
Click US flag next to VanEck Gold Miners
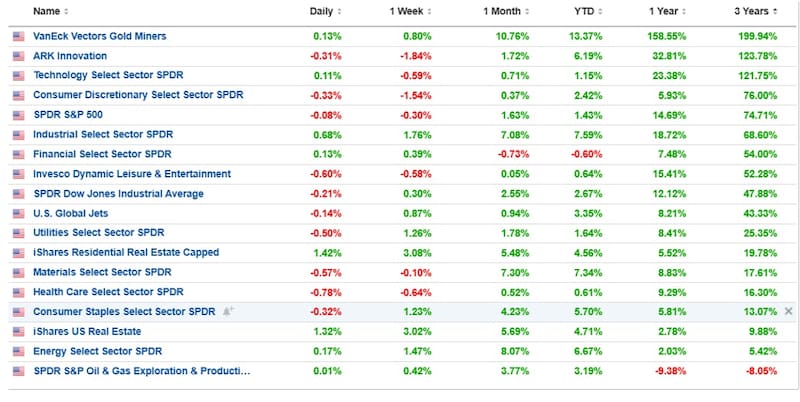(17, 37)
